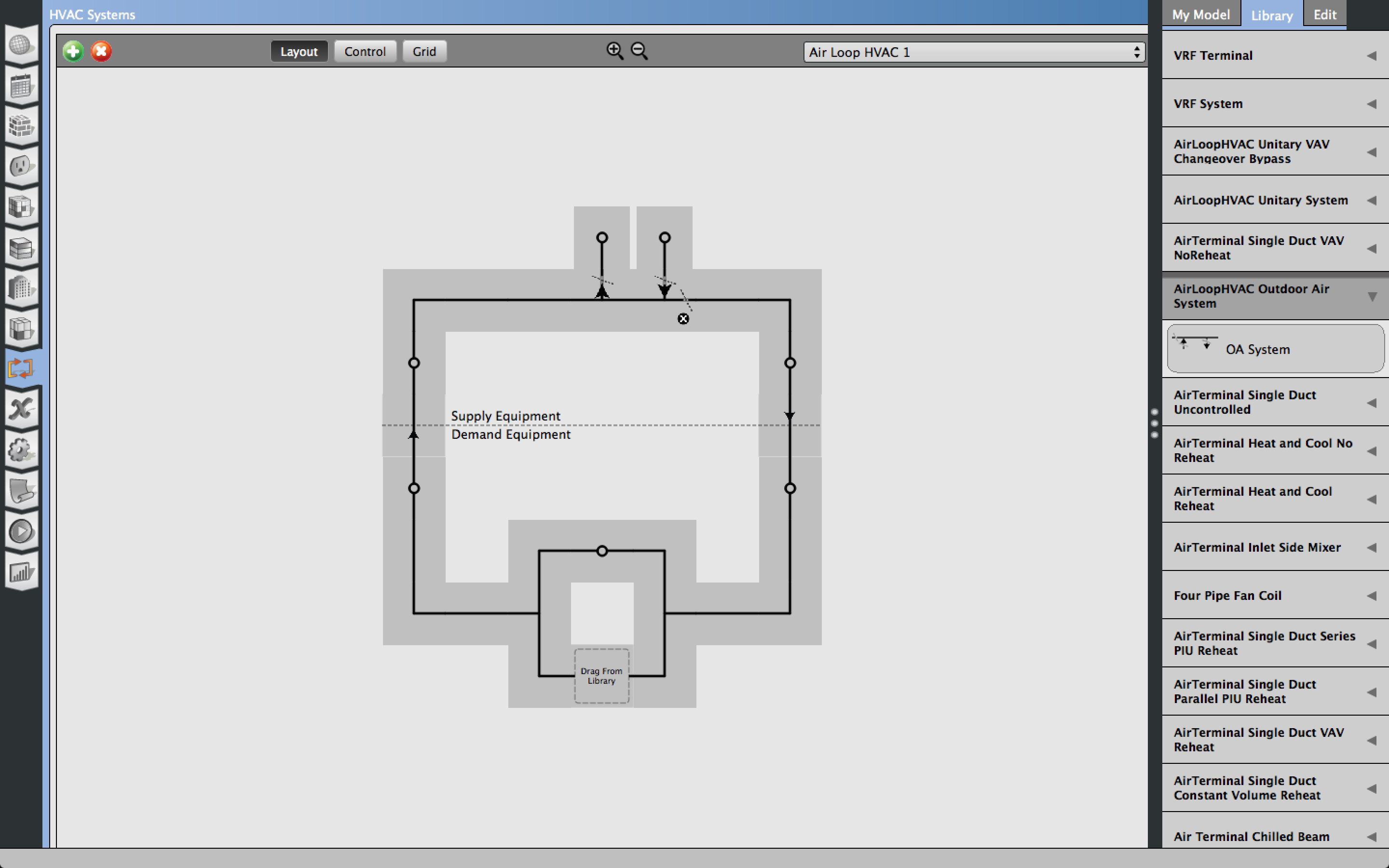Expand AirLoopHVAC Unitary System category
The height and width of the screenshot is (868, 1389).
click(x=1275, y=200)
